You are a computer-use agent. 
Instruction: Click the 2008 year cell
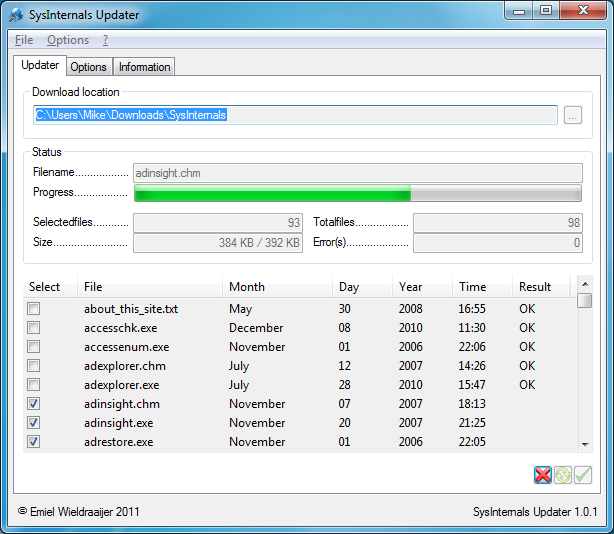[410, 309]
